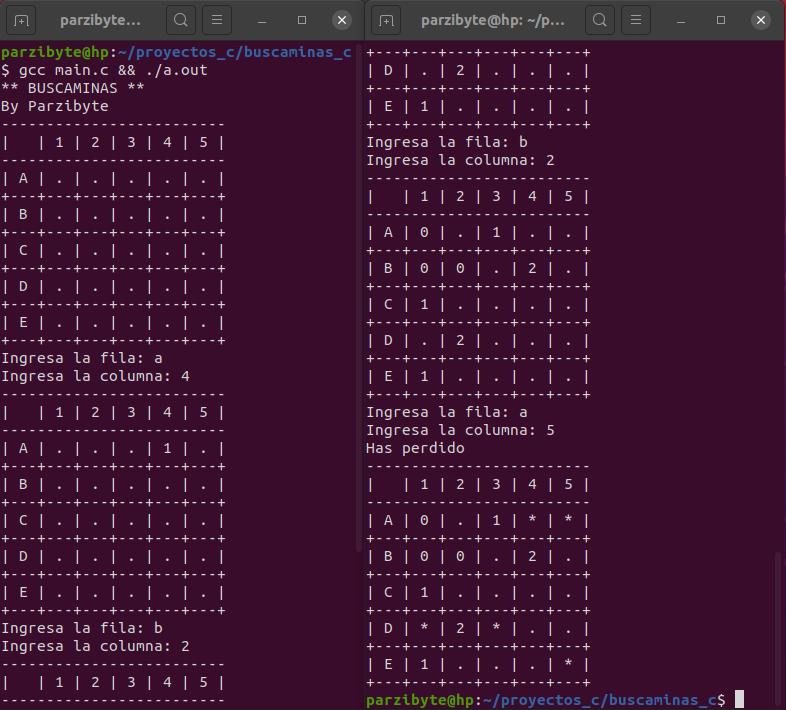
Task: Click the right window title 'parzibyte@hp: ~/p...'
Action: click(493, 20)
